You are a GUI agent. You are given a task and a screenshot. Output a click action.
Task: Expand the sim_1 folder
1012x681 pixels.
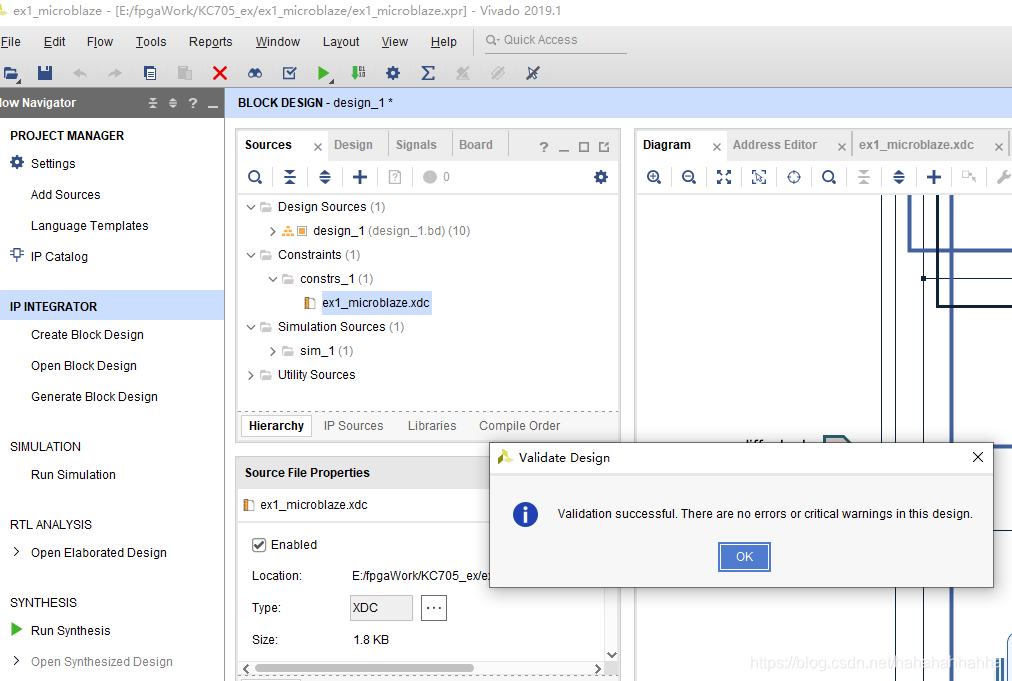pyautogui.click(x=272, y=351)
